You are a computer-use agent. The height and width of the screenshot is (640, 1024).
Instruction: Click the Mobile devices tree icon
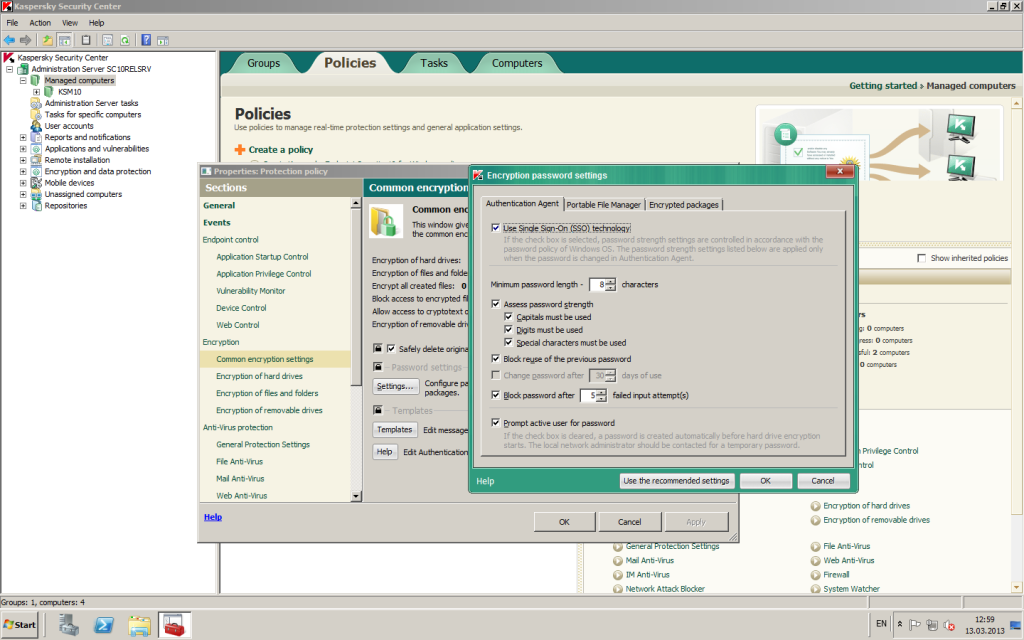point(36,183)
